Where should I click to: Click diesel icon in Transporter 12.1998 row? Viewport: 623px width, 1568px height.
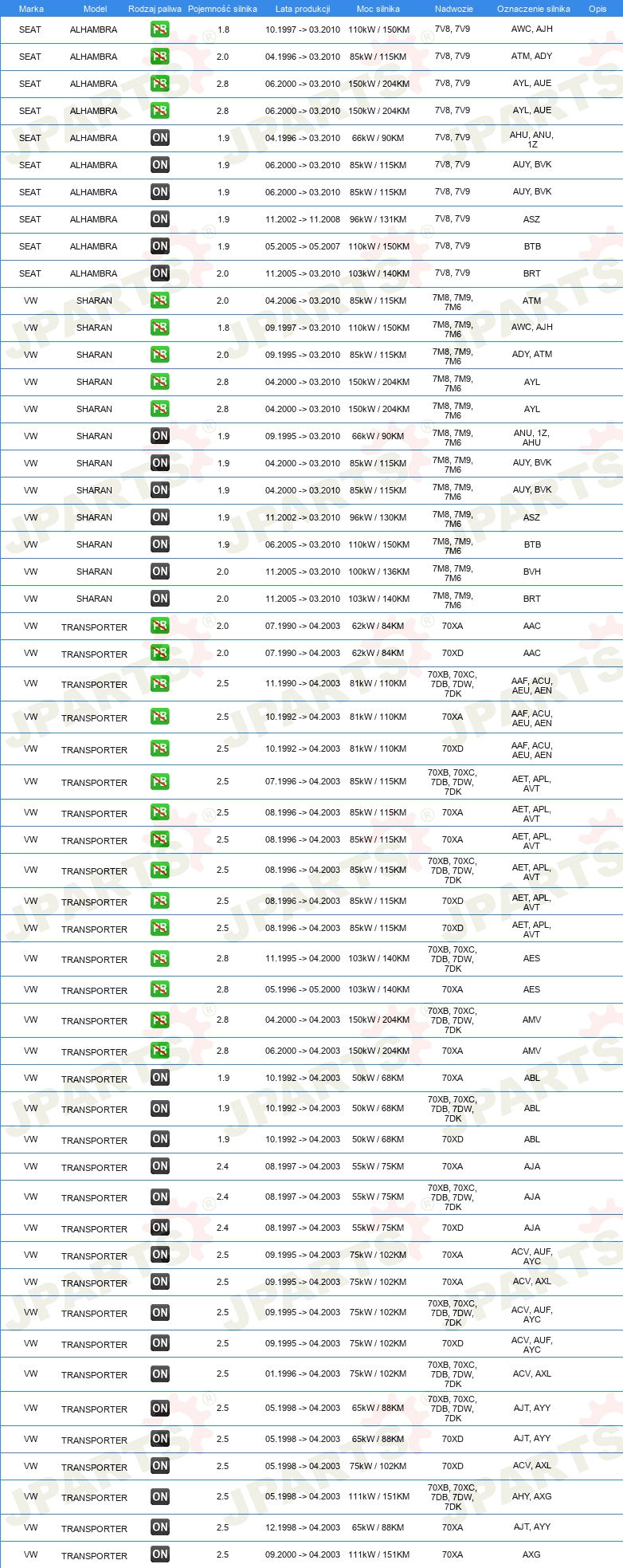160,1527
